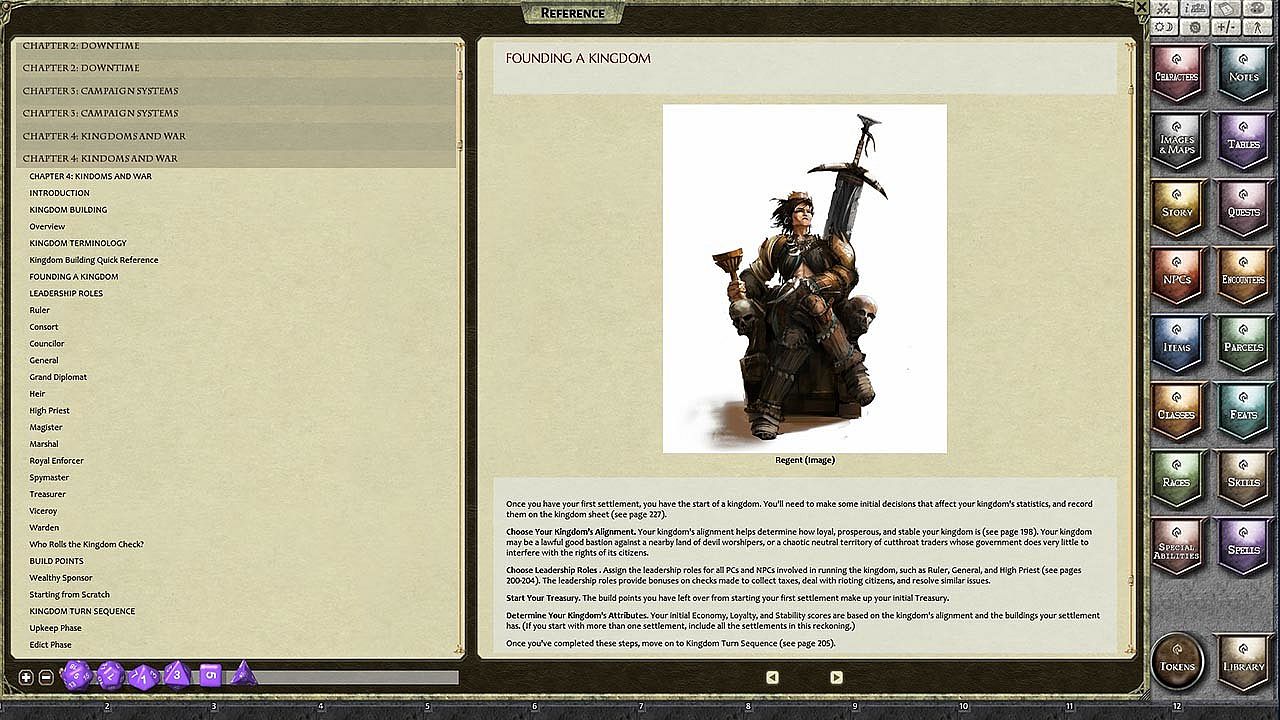This screenshot has width=1280, height=720.
Task: Open the Races sidebar button
Action: coord(1177,478)
